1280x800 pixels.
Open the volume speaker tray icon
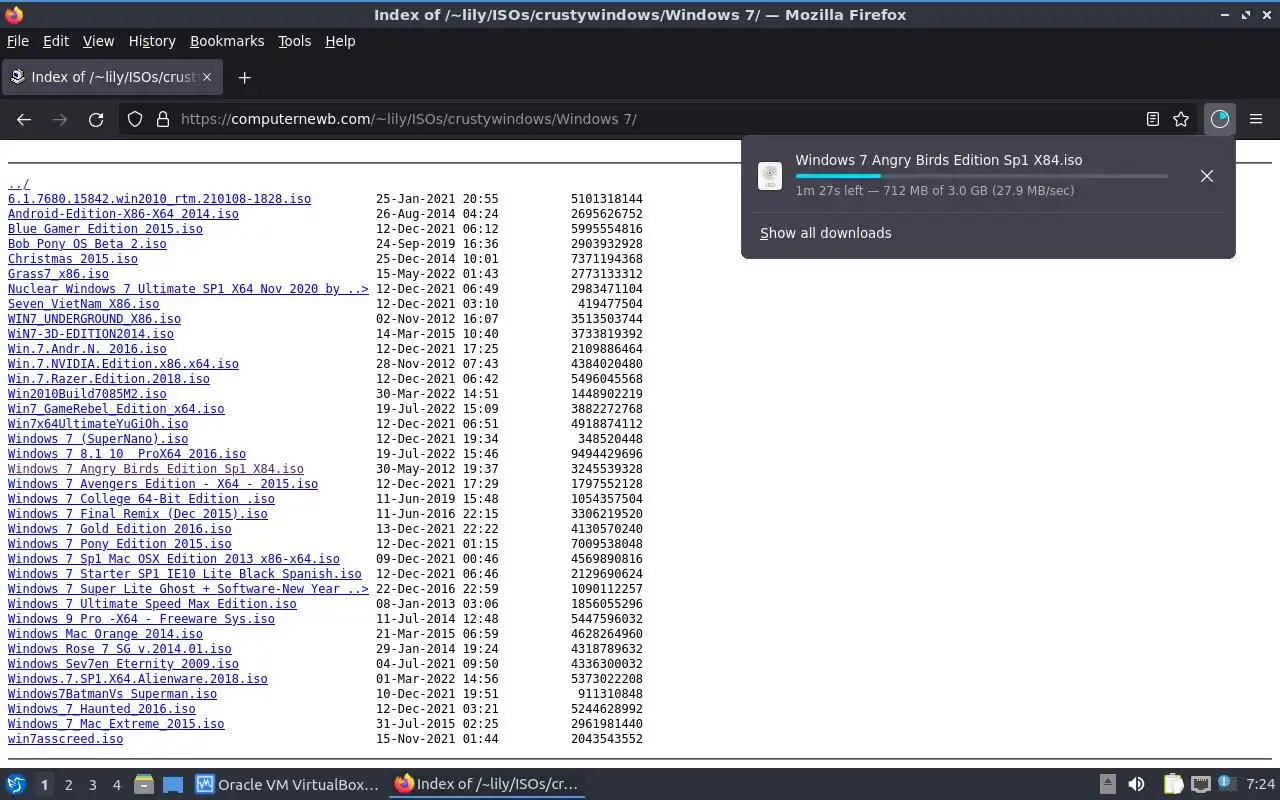[x=1136, y=785]
